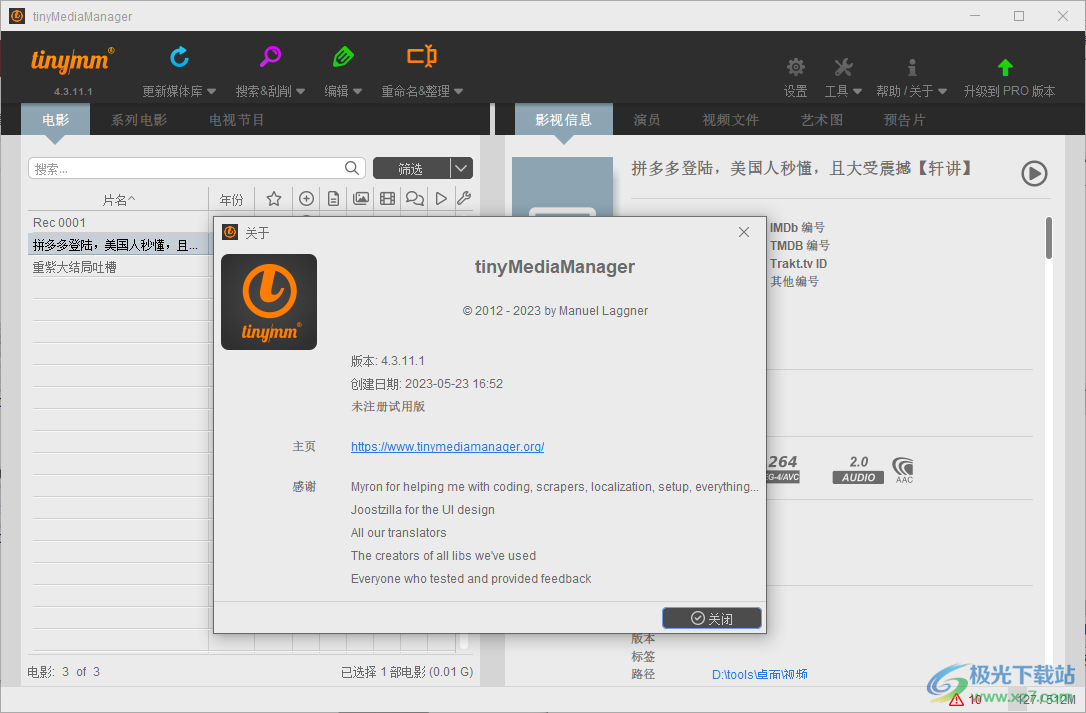This screenshot has width=1086, height=713.
Task: Expand the rename & organize dropdown arrow
Action: (x=459, y=91)
